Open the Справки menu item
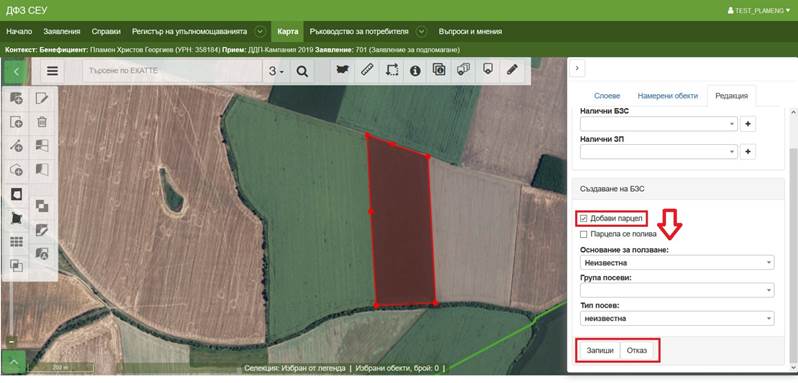Screen dimensions: 798x383 pyautogui.click(x=106, y=32)
